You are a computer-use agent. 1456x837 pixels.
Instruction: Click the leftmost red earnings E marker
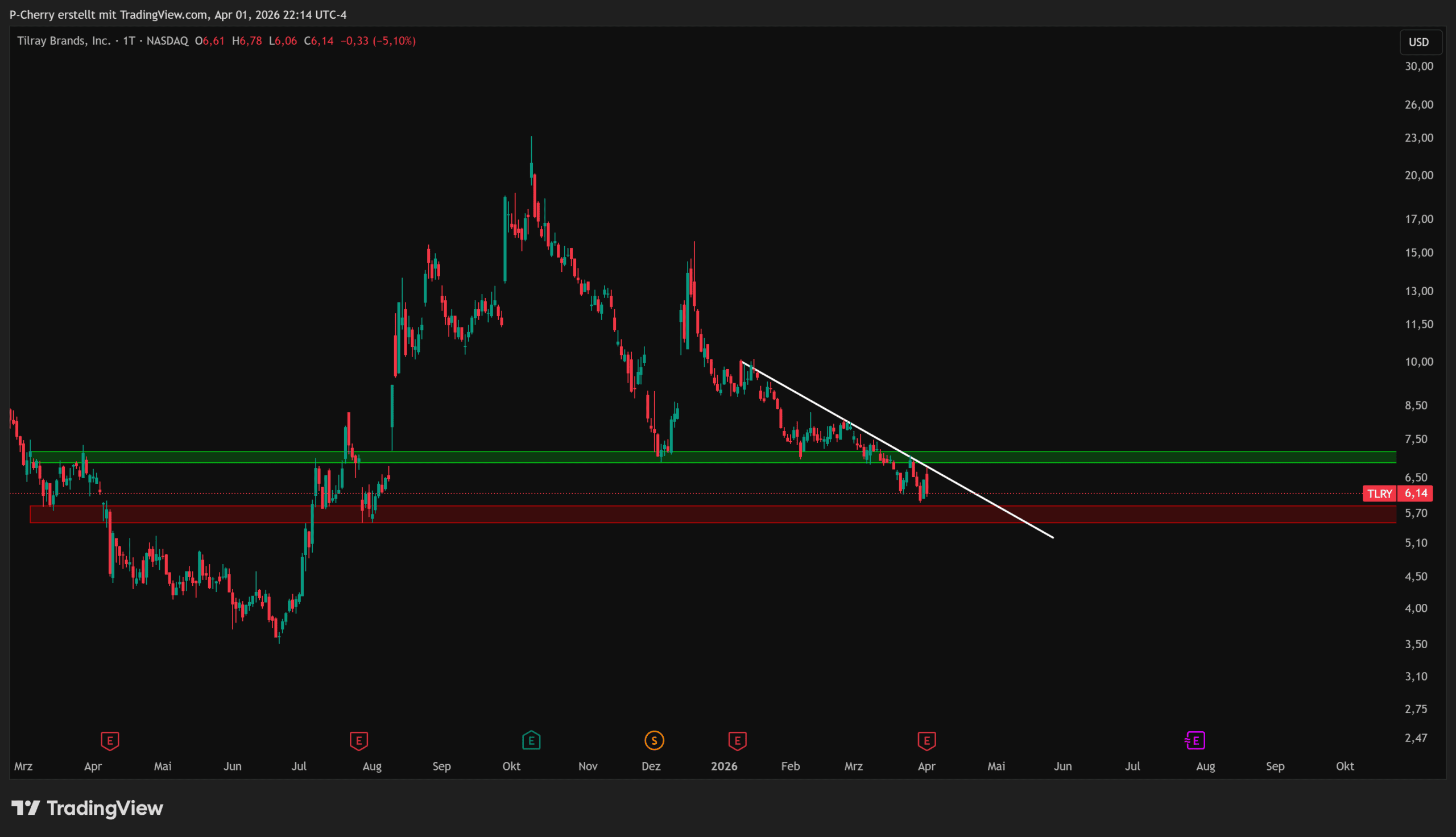110,740
